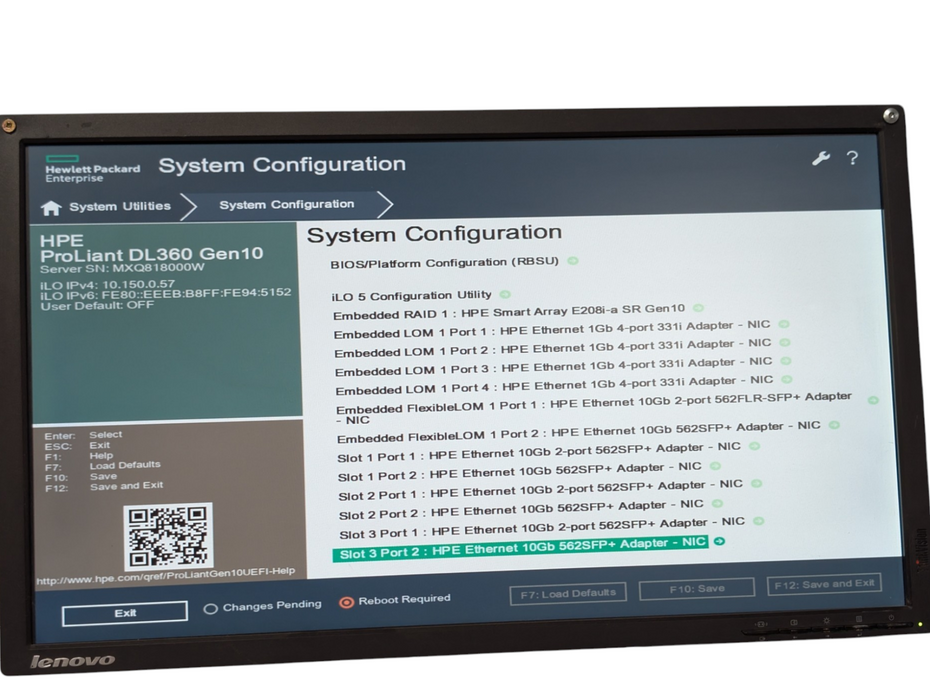
Task: Click the QR code image
Action: pyautogui.click(x=168, y=536)
